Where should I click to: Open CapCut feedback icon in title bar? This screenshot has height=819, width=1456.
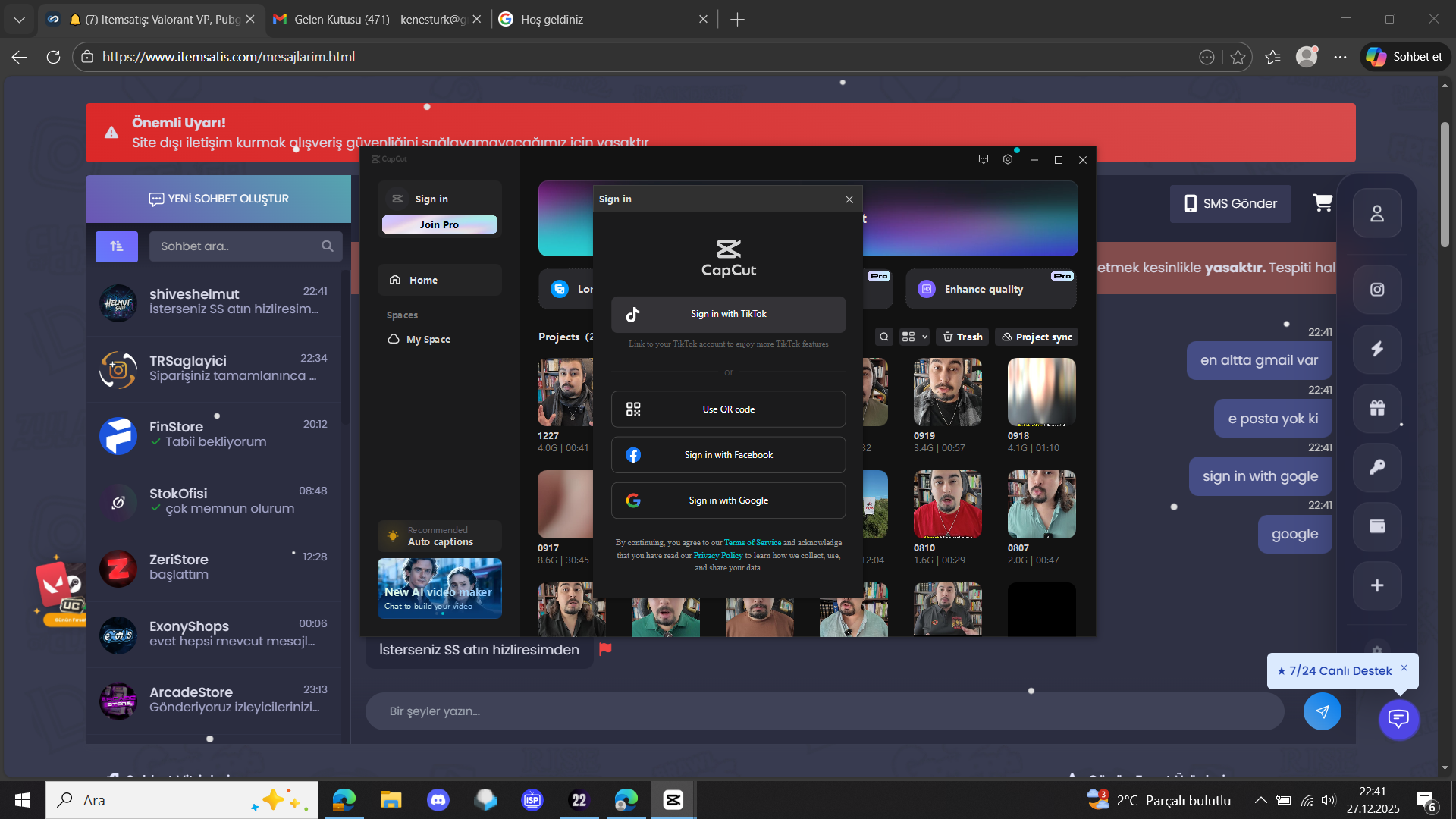984,159
